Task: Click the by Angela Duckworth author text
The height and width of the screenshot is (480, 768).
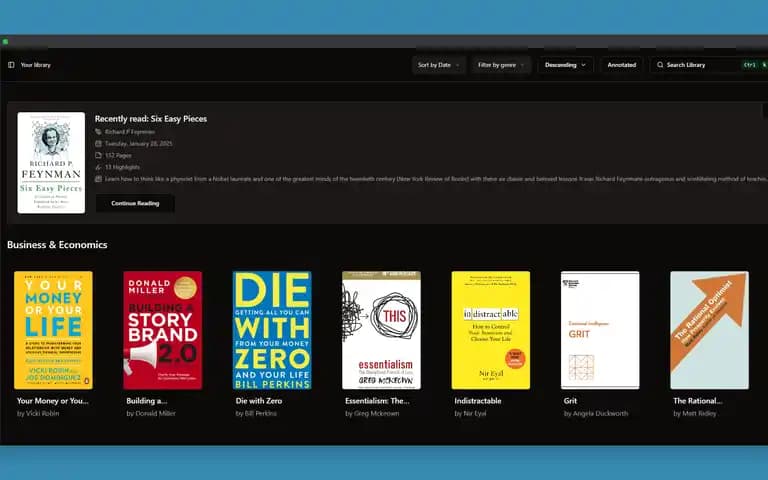Action: [596, 413]
